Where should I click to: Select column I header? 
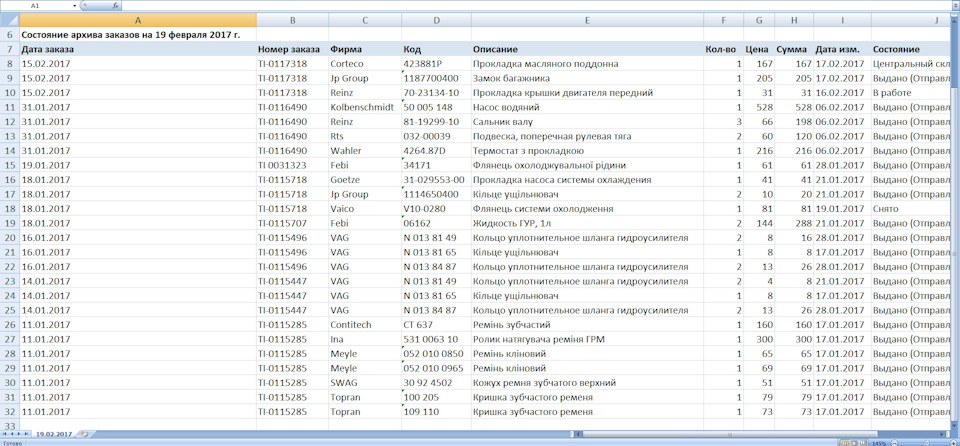click(x=842, y=20)
